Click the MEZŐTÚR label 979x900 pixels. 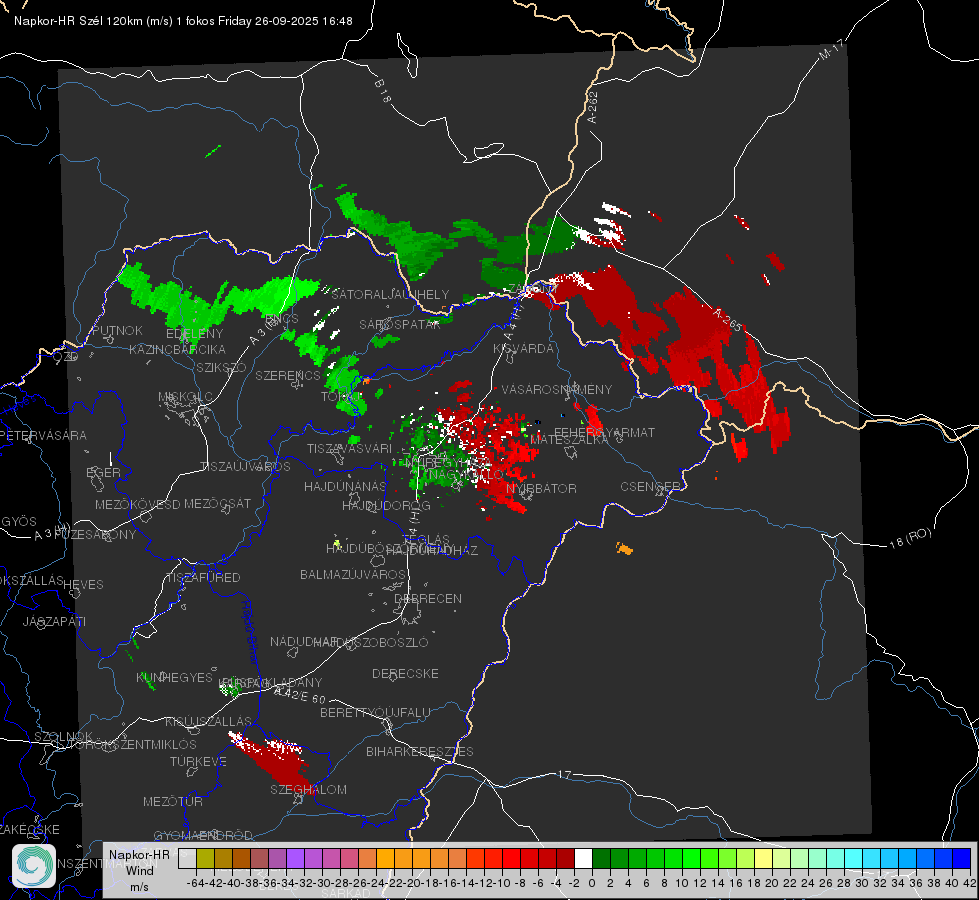[x=173, y=801]
